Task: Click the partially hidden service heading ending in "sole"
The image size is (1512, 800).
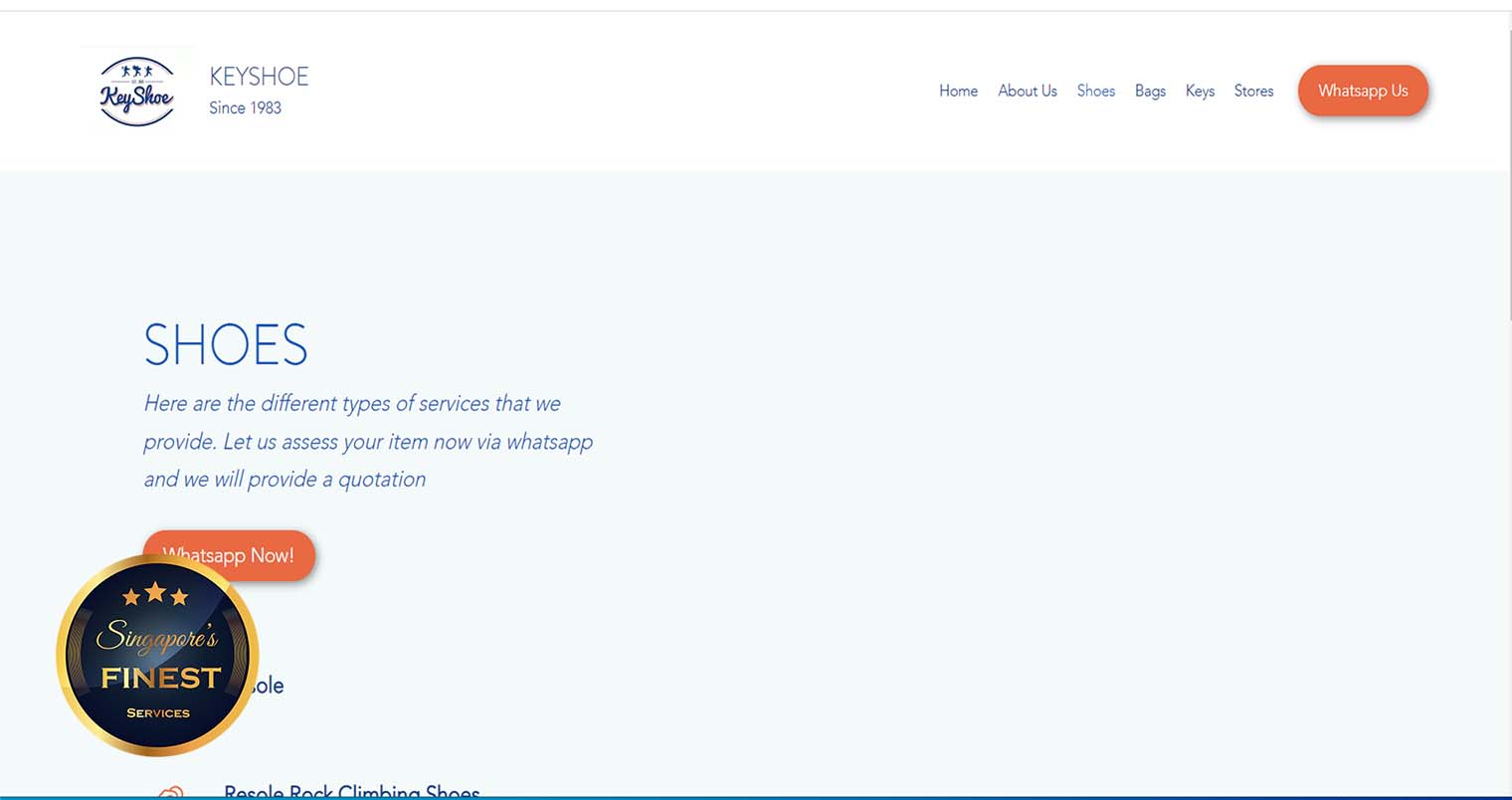Action: pos(267,686)
